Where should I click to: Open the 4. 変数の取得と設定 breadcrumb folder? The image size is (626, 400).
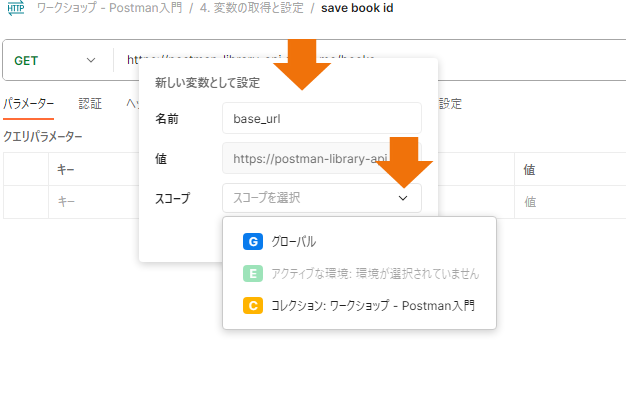(252, 8)
